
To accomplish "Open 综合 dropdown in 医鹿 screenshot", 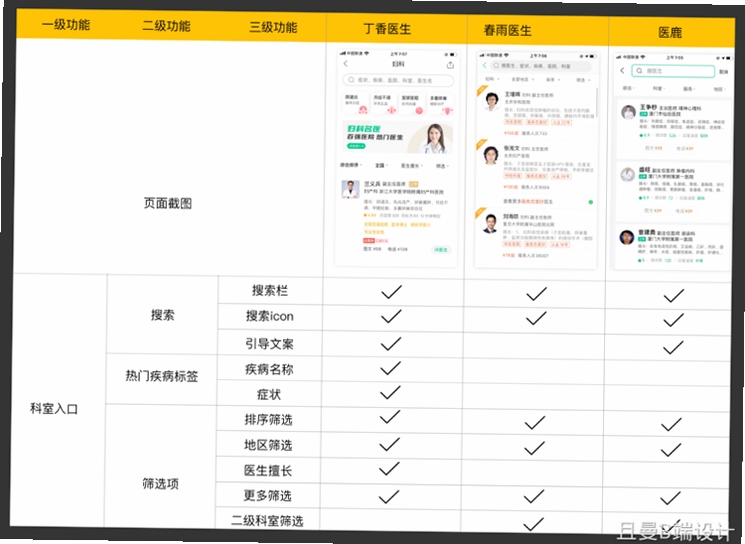I will click(629, 88).
